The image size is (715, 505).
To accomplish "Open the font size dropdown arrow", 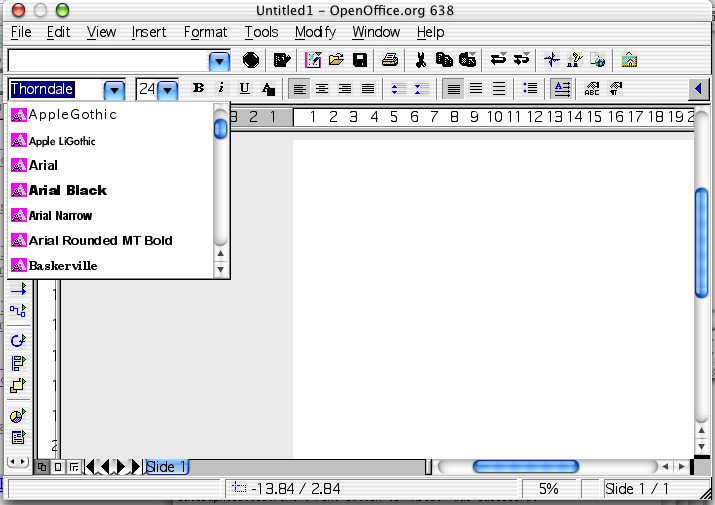I will pos(168,90).
